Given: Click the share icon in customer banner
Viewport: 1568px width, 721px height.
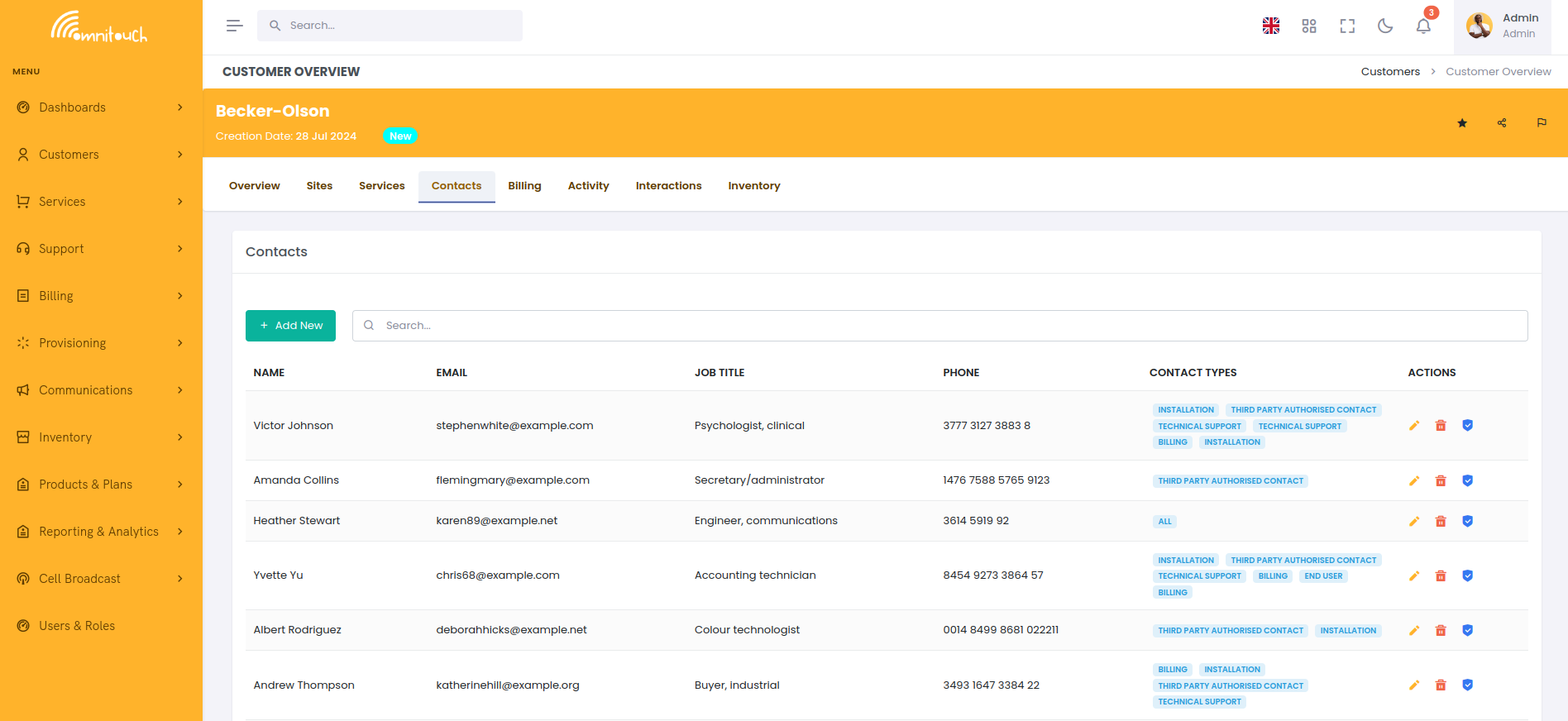Looking at the screenshot, I should [x=1502, y=123].
